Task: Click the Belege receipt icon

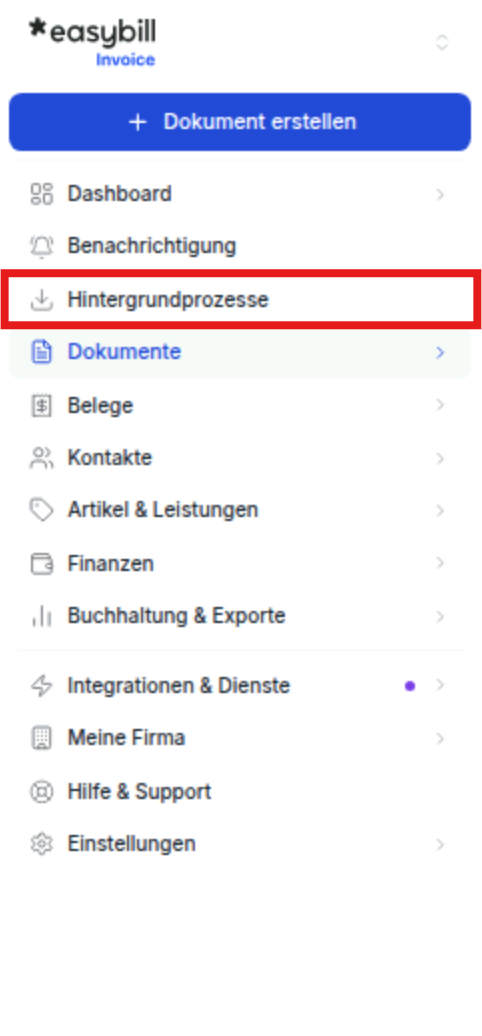Action: 42,405
